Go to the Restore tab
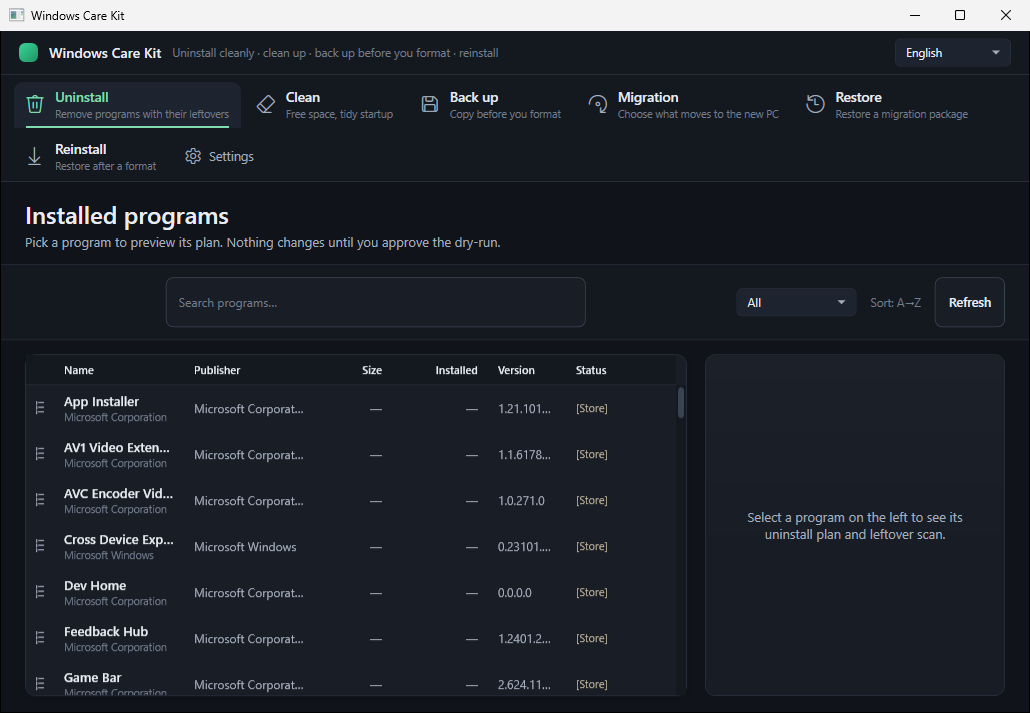1030x713 pixels. pos(887,104)
